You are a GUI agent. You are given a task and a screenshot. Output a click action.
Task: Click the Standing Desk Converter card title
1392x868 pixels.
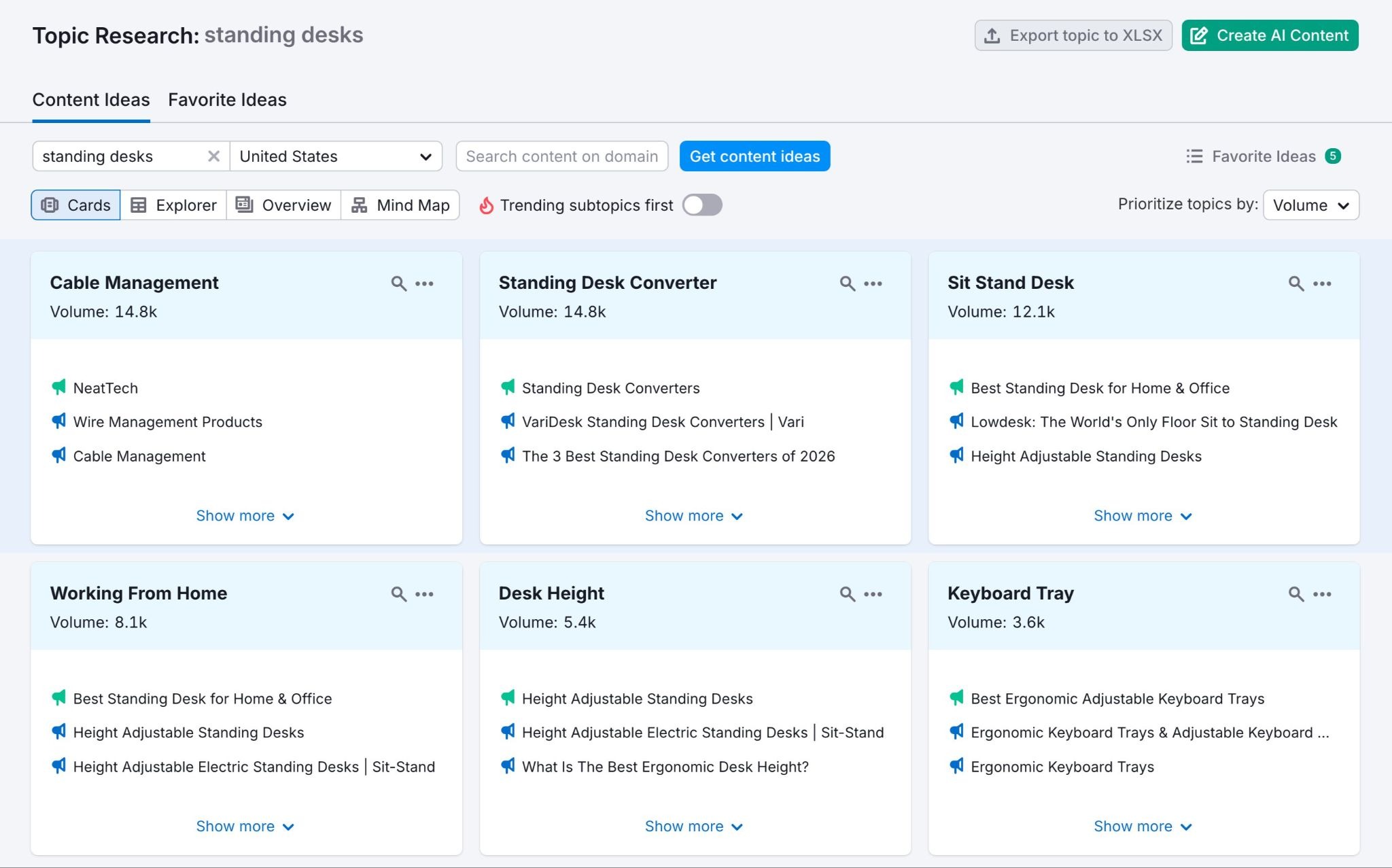tap(608, 283)
